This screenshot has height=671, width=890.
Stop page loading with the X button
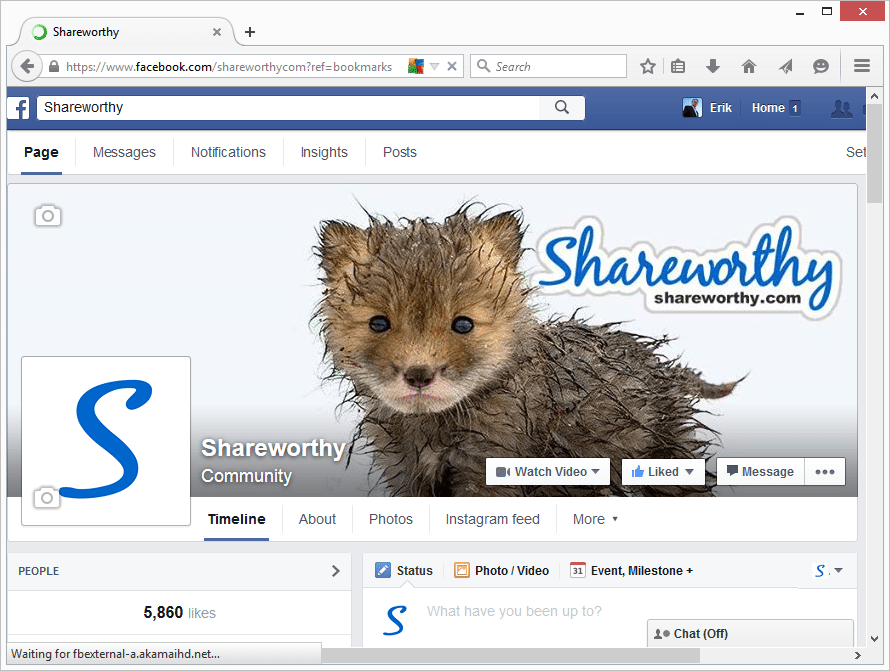point(452,66)
